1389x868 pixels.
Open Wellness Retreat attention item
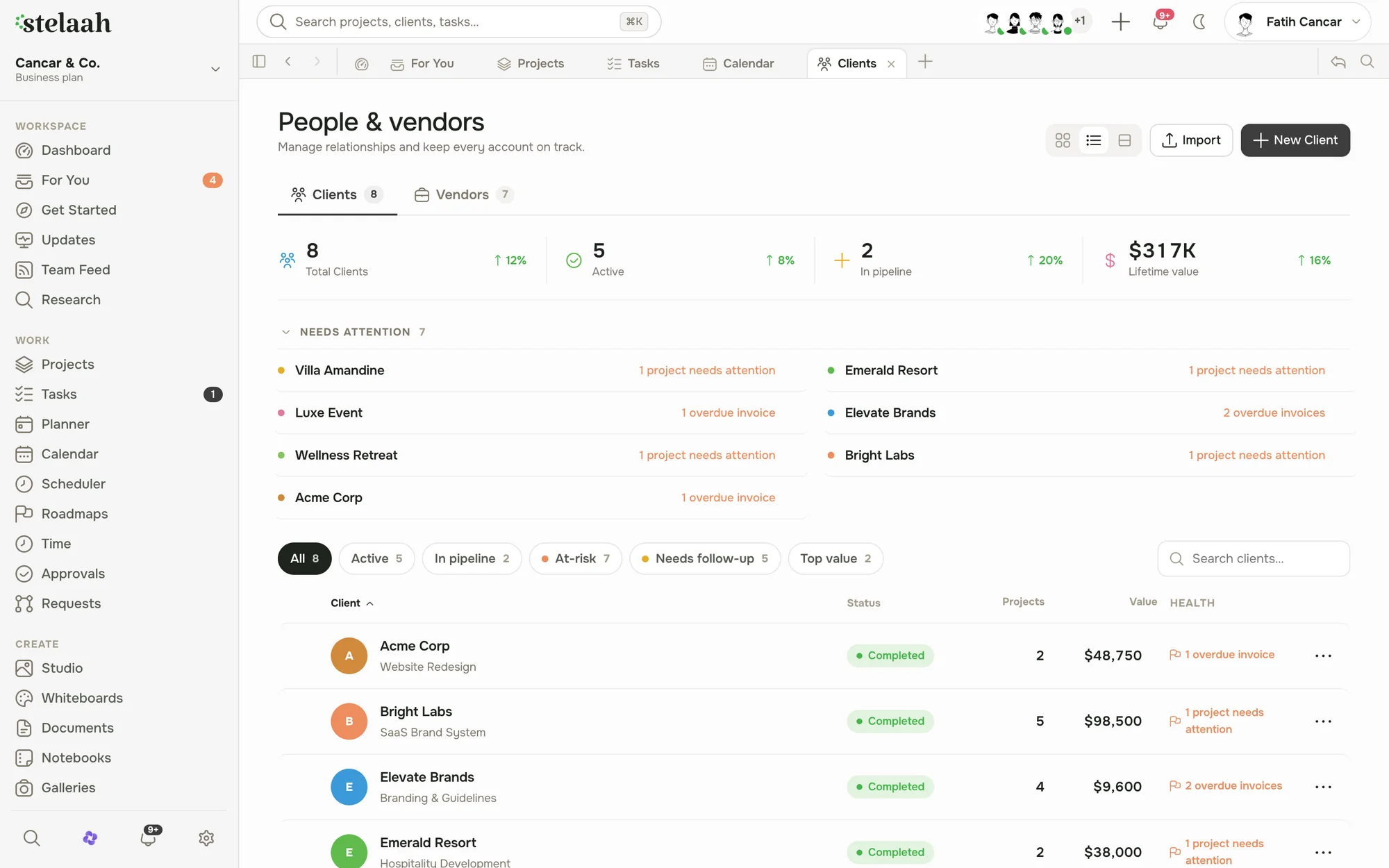541,455
